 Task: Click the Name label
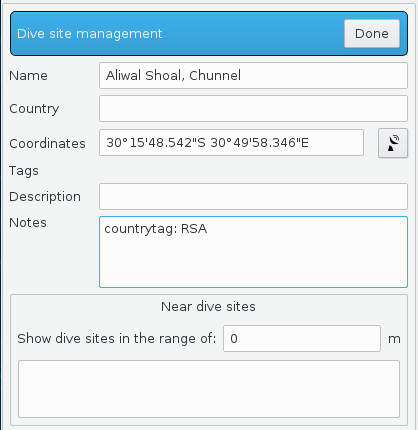[28, 76]
